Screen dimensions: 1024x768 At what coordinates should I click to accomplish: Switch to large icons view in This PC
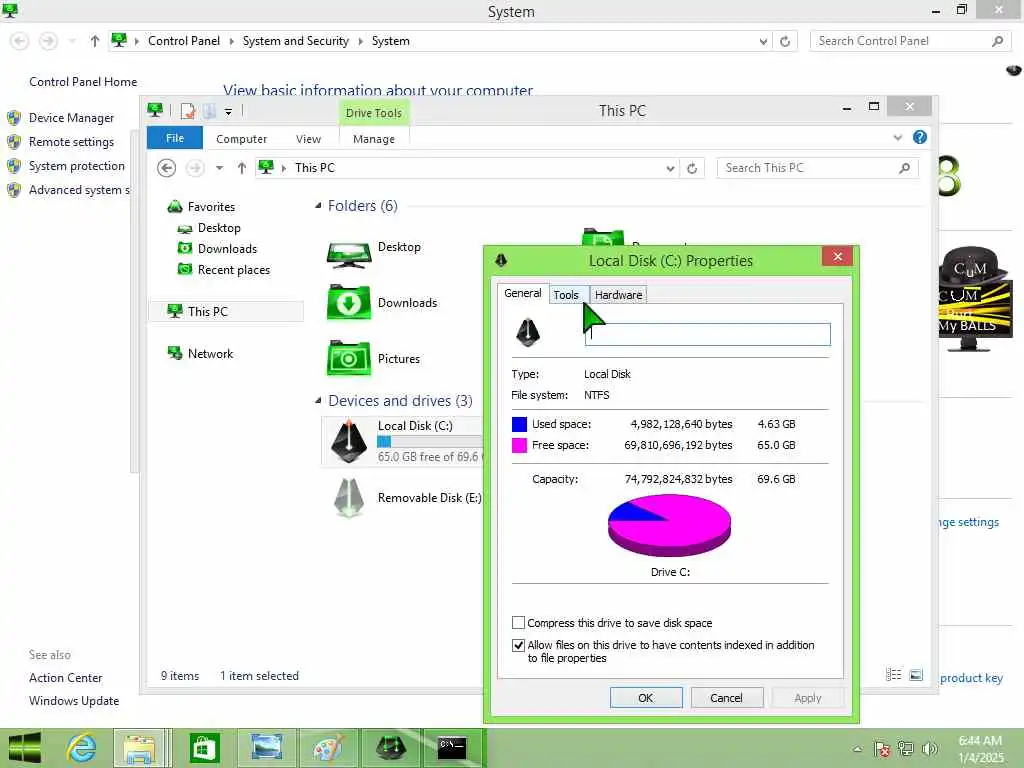coord(916,675)
